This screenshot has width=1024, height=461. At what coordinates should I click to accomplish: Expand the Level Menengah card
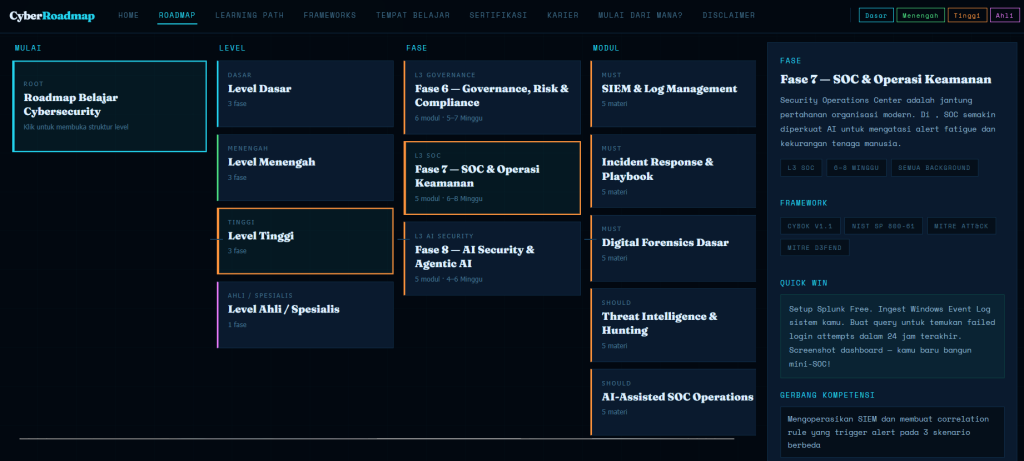click(306, 167)
